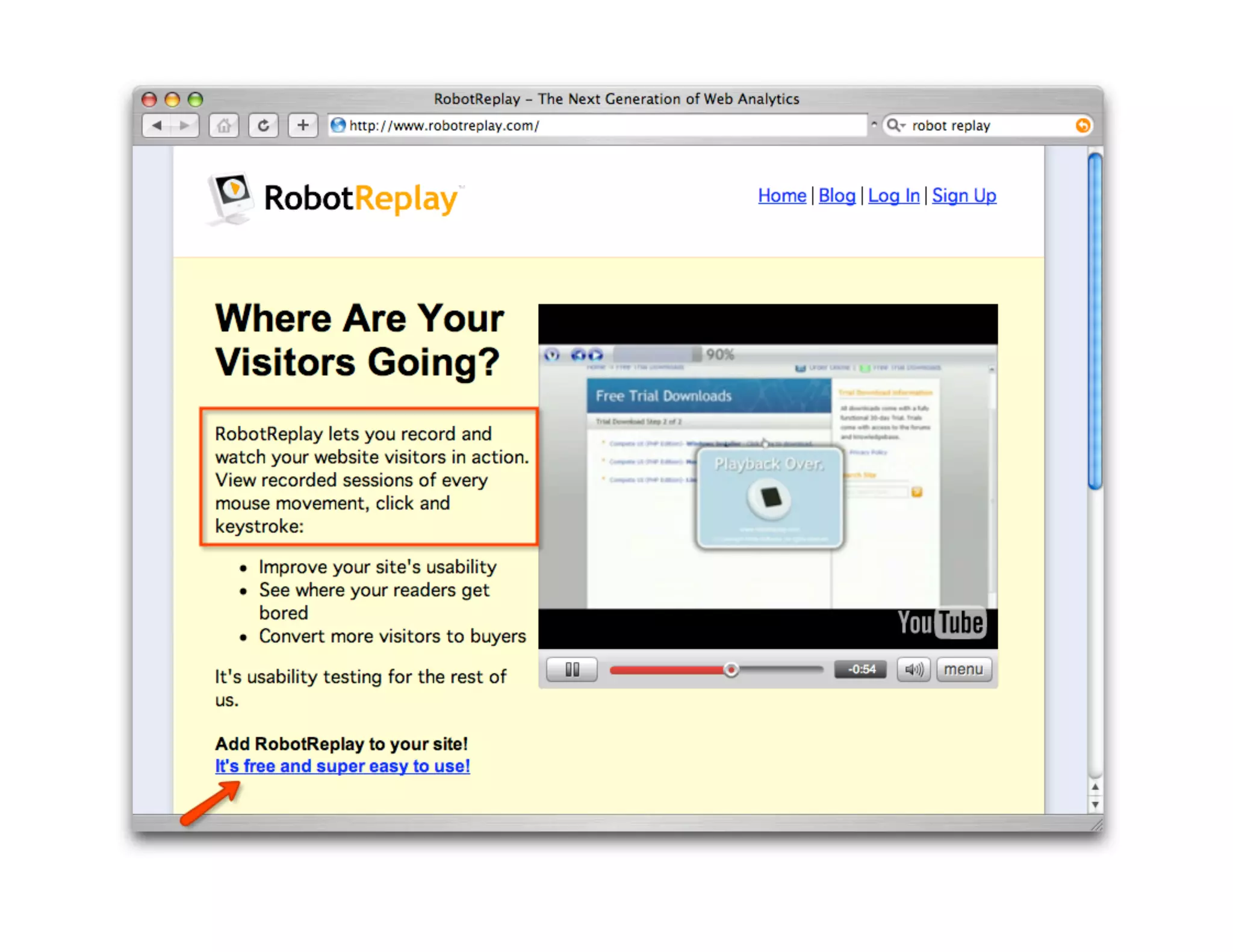The width and height of the screenshot is (1233, 952).
Task: Focus the URL address field
Action: point(597,125)
